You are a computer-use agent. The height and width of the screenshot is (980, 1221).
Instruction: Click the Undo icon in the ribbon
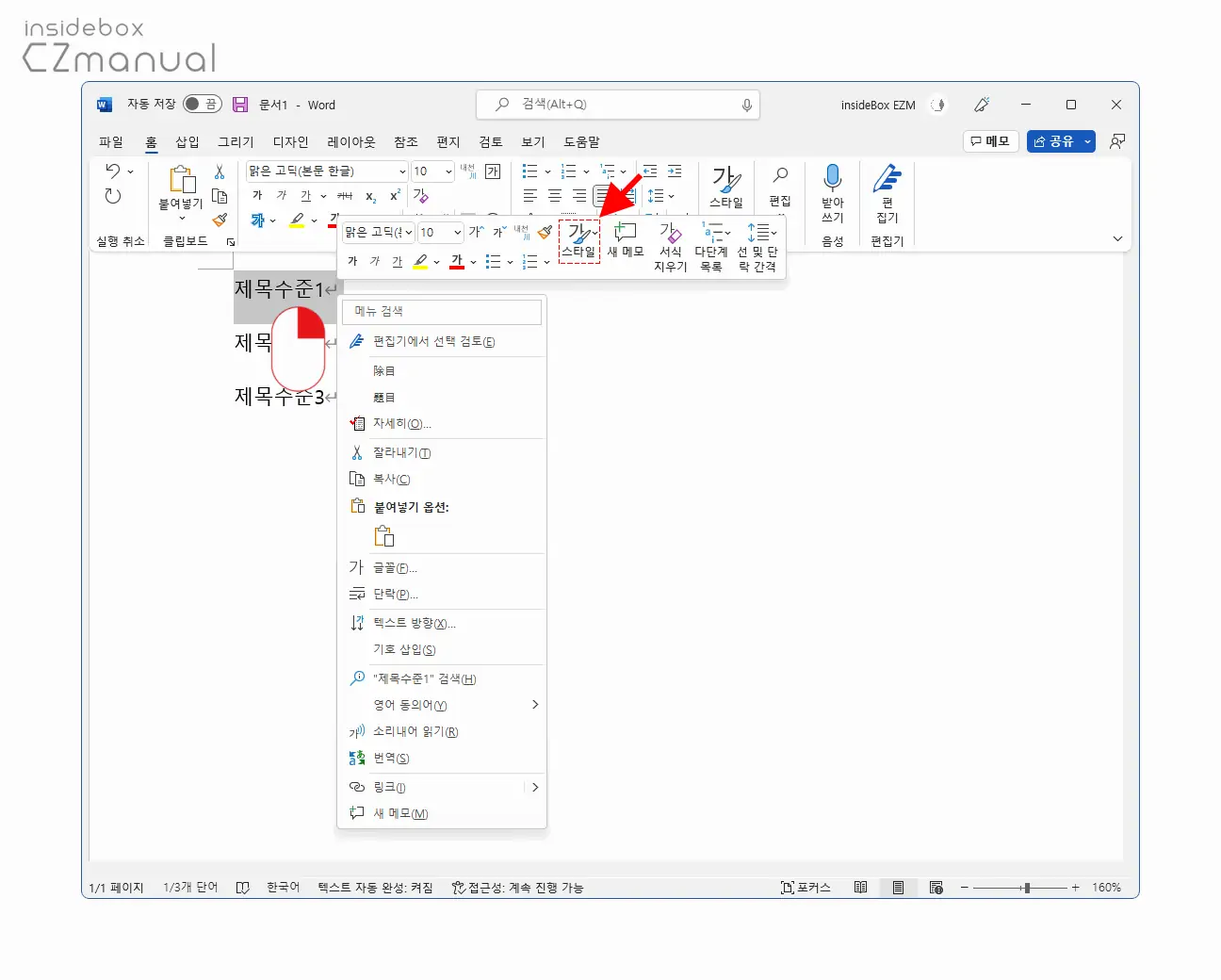pos(113,171)
